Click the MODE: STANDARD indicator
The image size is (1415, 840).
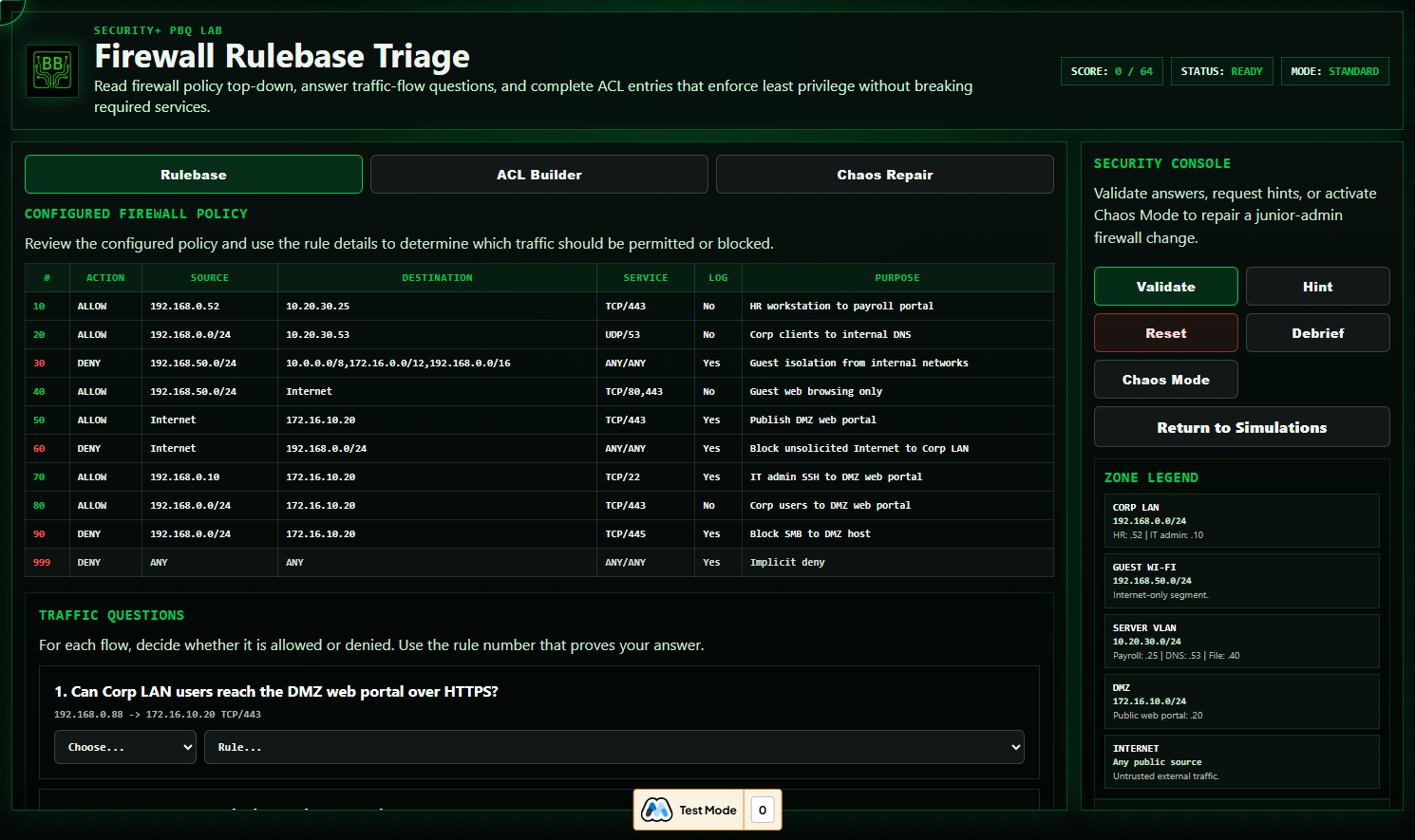point(1335,71)
